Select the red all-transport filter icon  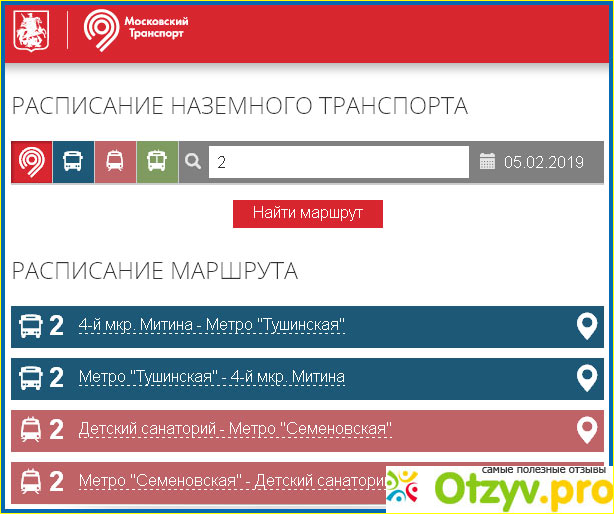[x=32, y=161]
